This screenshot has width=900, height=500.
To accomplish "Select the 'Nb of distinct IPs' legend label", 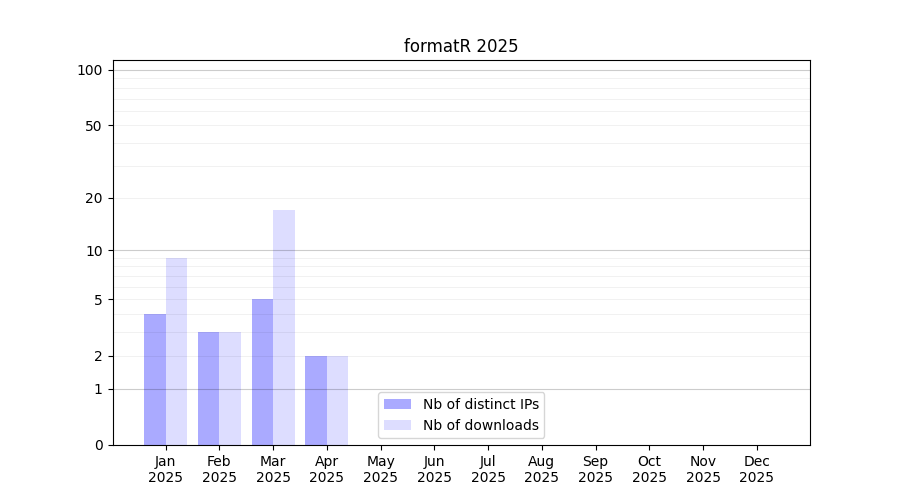I will 480,404.
